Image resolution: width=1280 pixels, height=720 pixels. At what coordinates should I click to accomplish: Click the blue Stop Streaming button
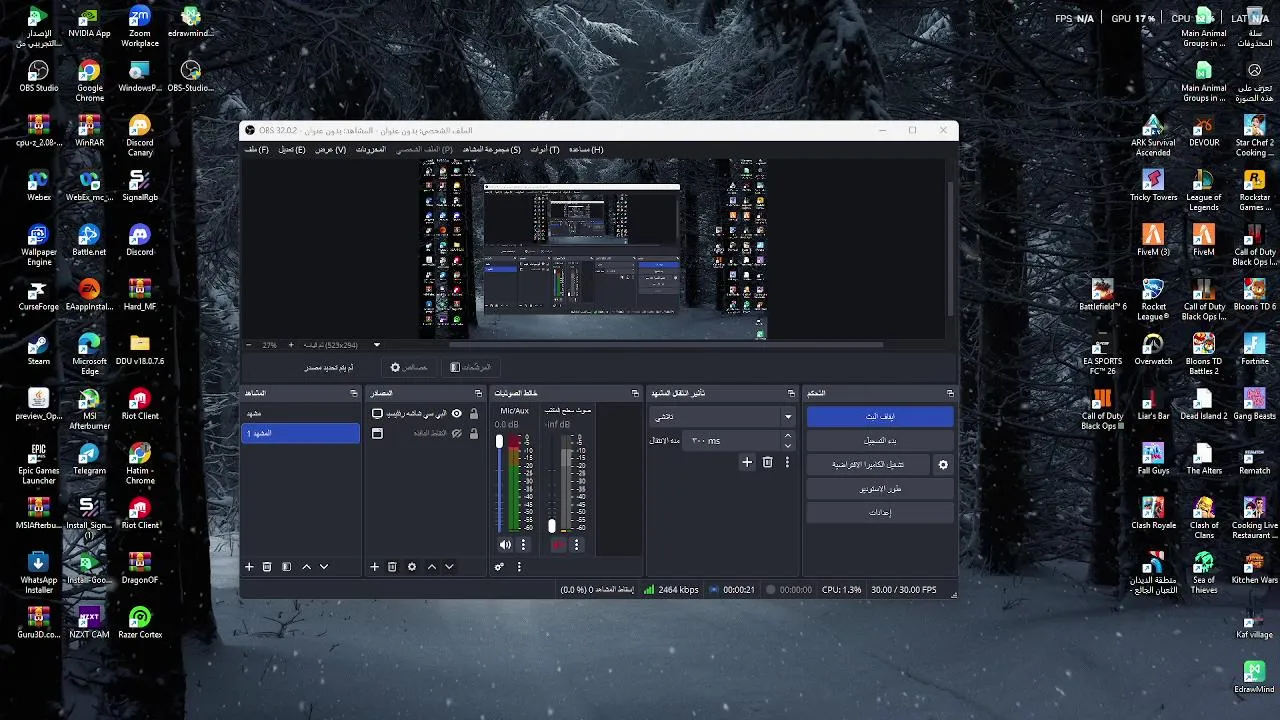pyautogui.click(x=880, y=416)
